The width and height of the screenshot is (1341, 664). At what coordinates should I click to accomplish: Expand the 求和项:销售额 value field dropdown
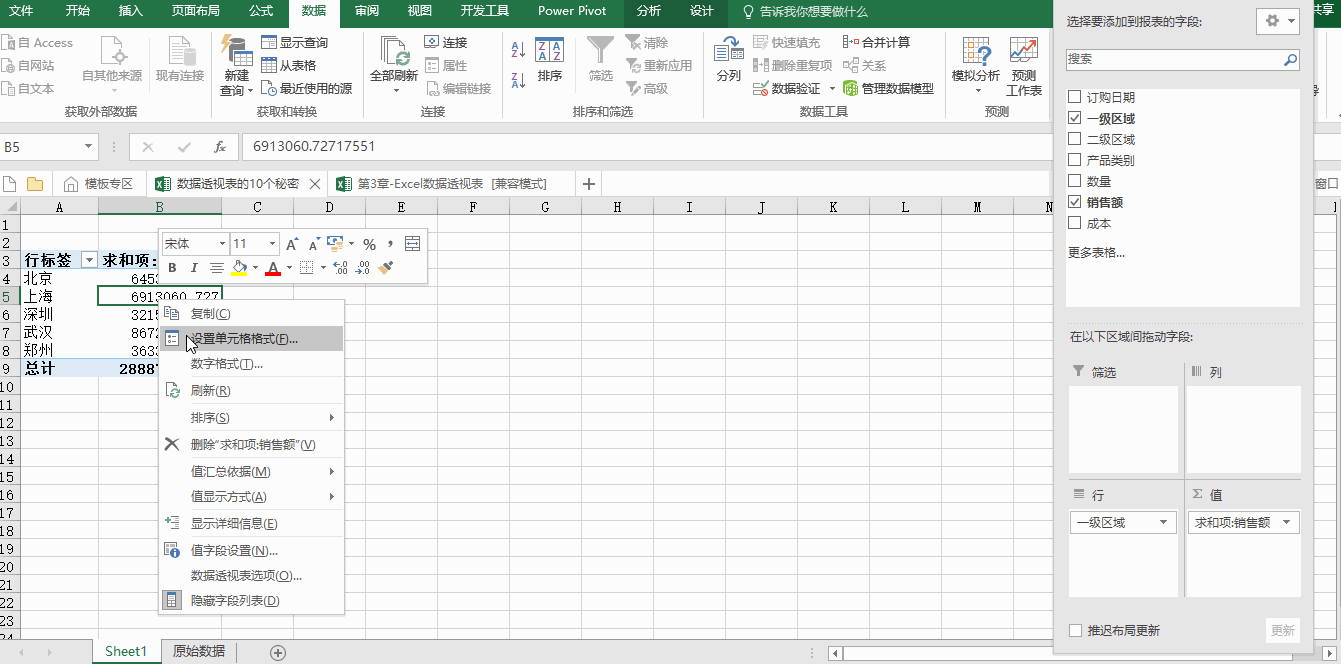click(1286, 522)
